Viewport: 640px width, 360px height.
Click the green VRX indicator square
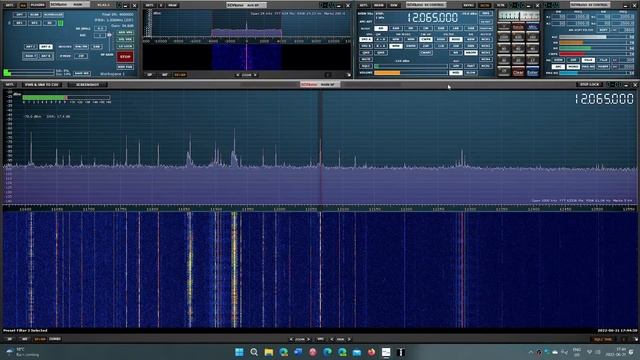tap(60, 23)
